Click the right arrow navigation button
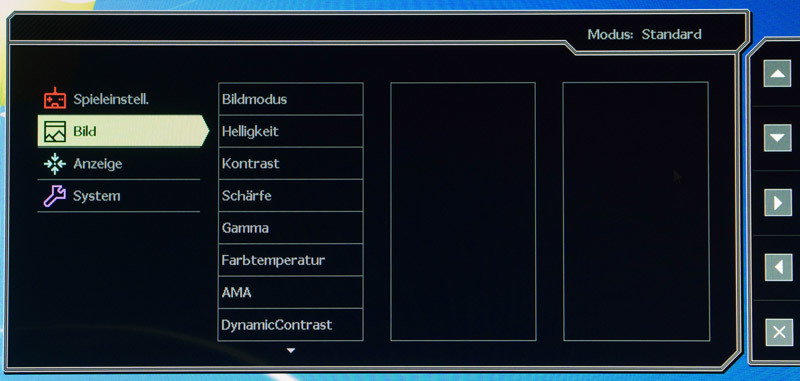Viewport: 800px width, 381px height. 778,202
